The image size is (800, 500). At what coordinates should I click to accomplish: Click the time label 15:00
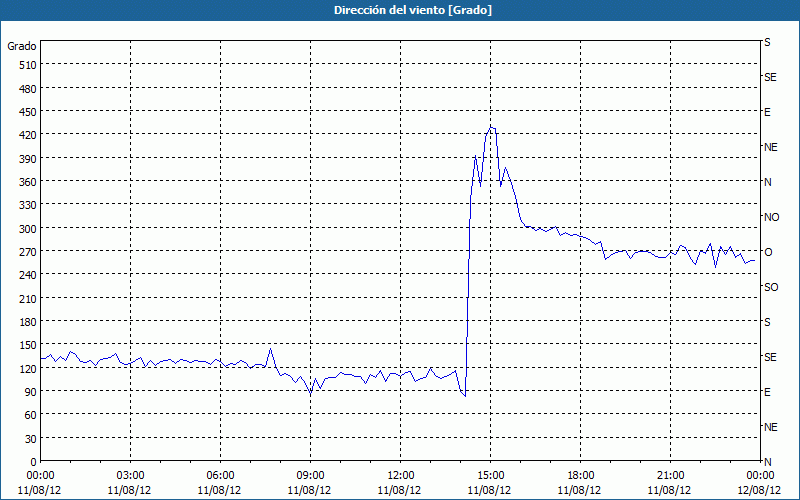tap(490, 476)
